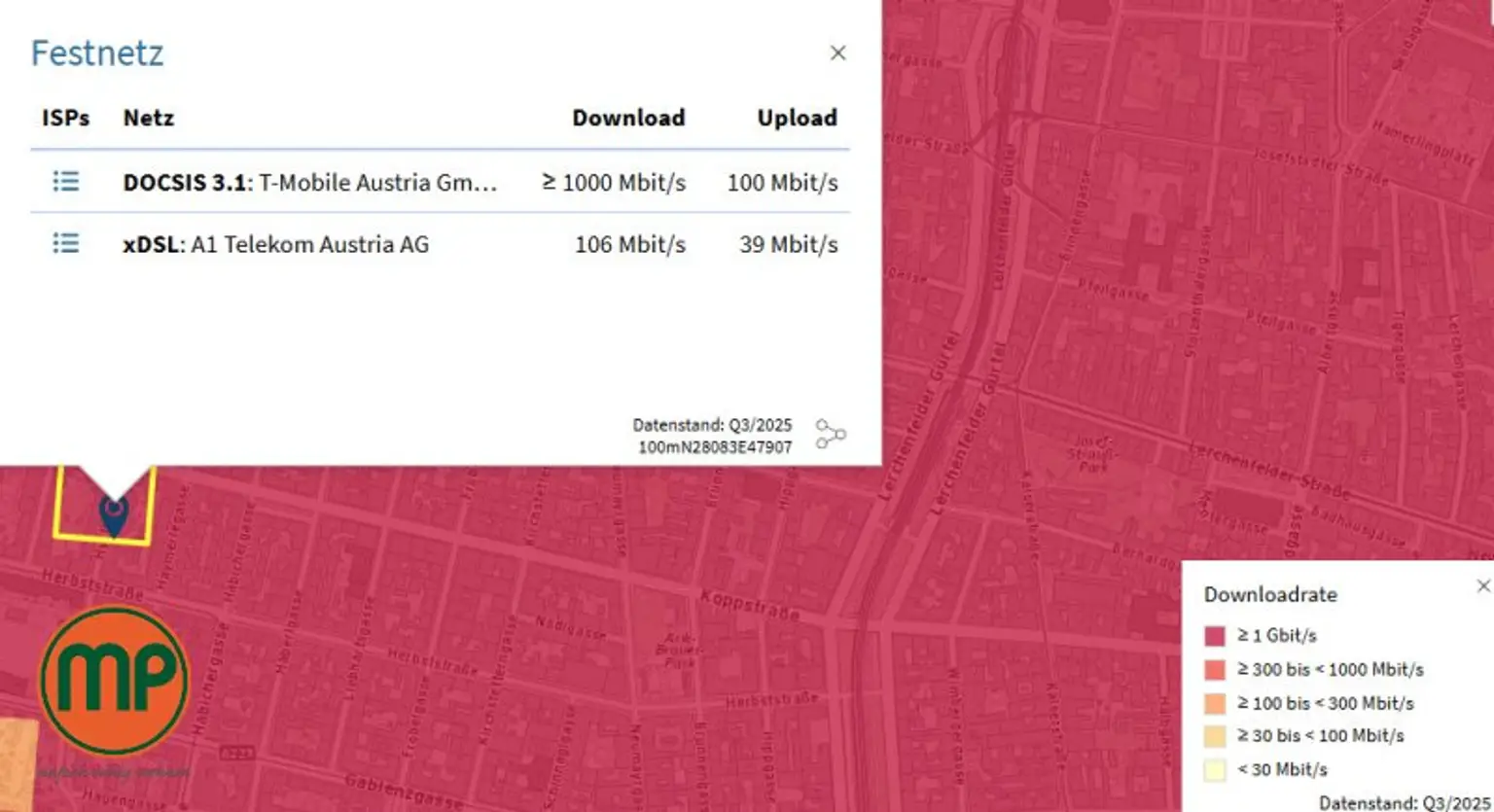
Task: Click the Upload column header
Action: [x=798, y=118]
